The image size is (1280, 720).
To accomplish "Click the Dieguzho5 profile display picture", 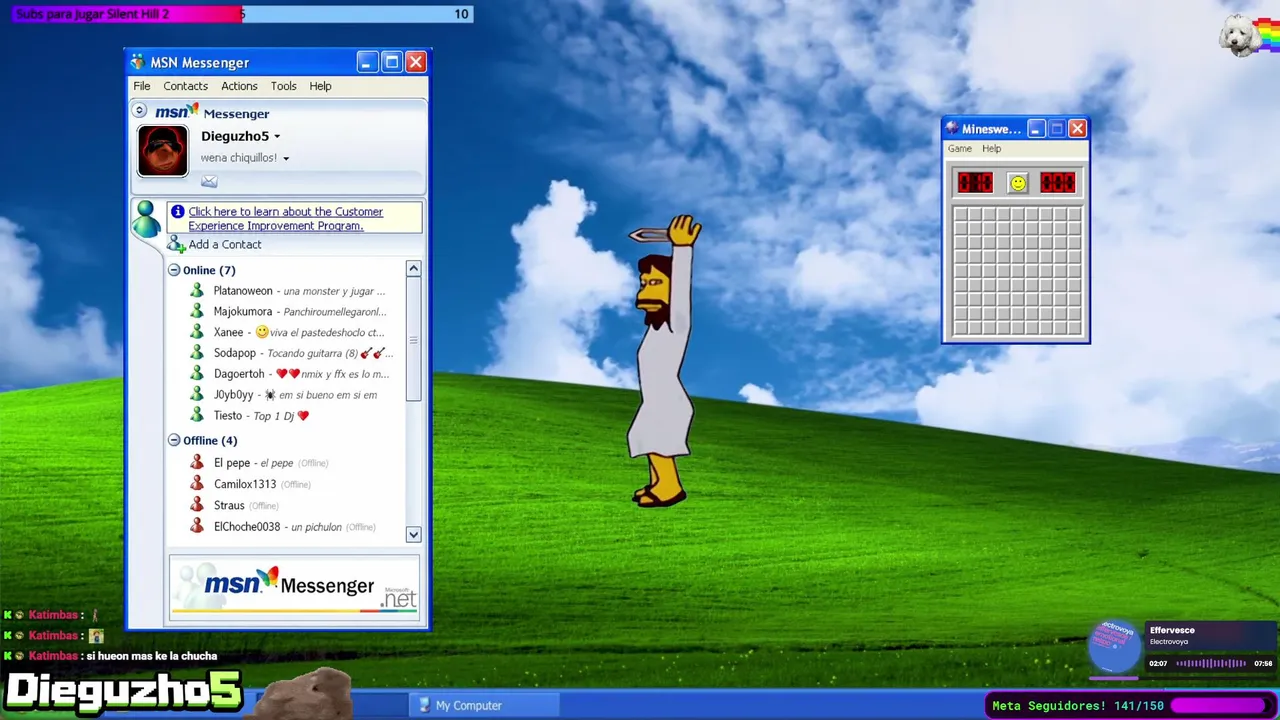I will point(162,151).
